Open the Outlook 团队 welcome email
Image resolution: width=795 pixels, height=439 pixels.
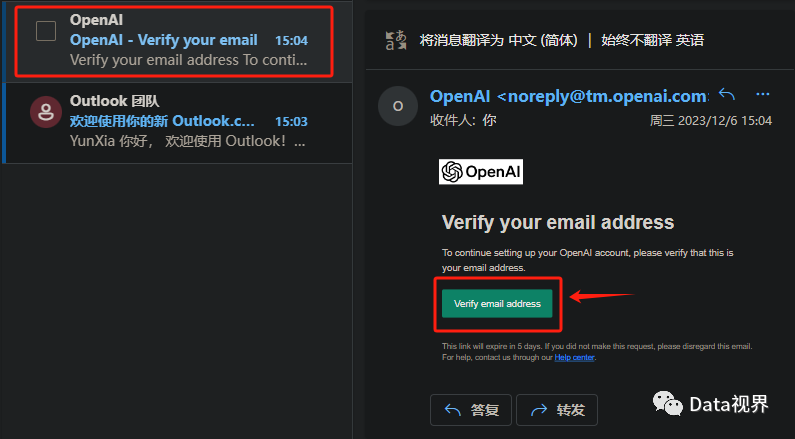pos(177,123)
